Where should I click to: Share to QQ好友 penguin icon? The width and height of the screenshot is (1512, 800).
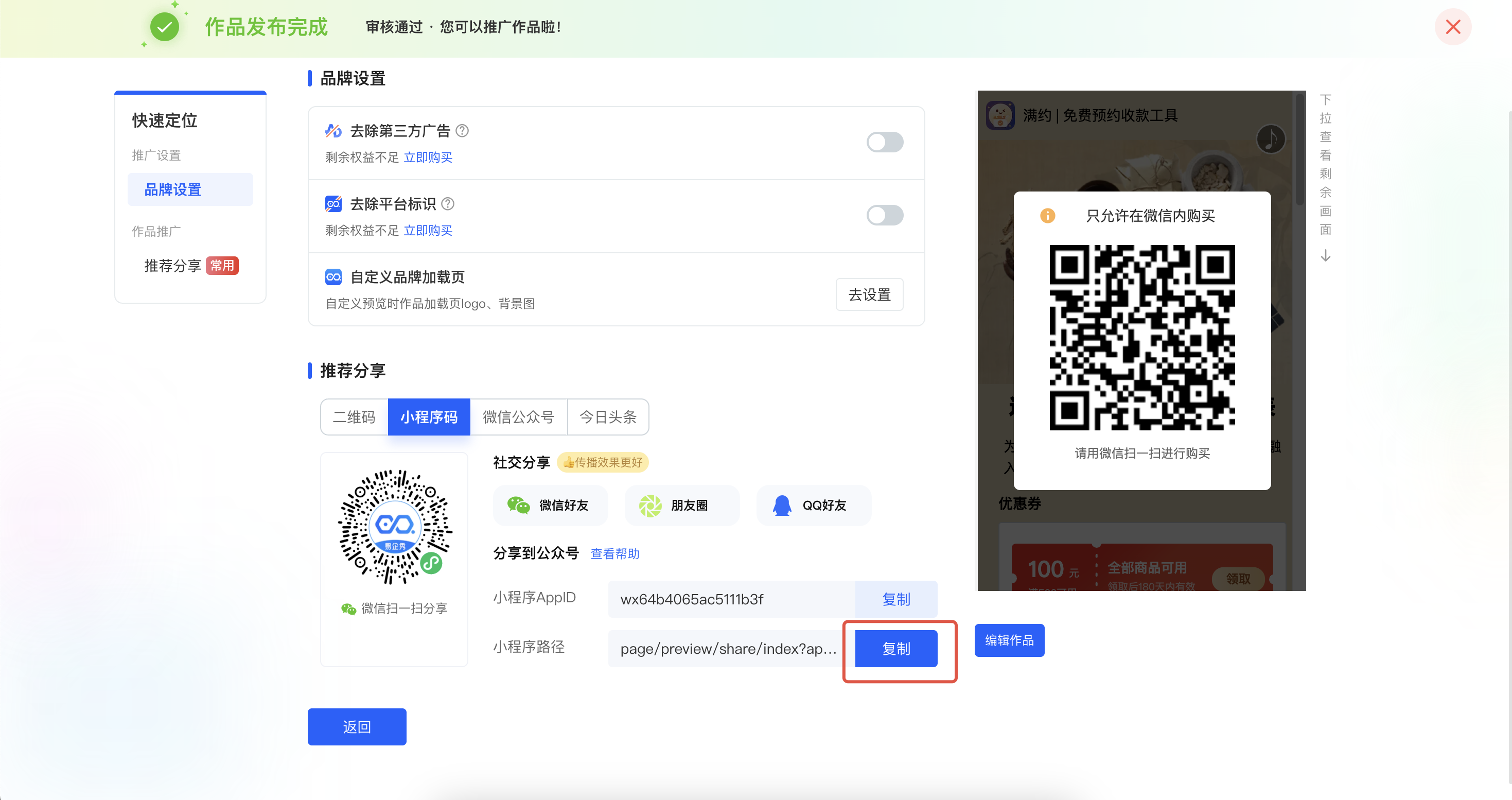coord(782,506)
